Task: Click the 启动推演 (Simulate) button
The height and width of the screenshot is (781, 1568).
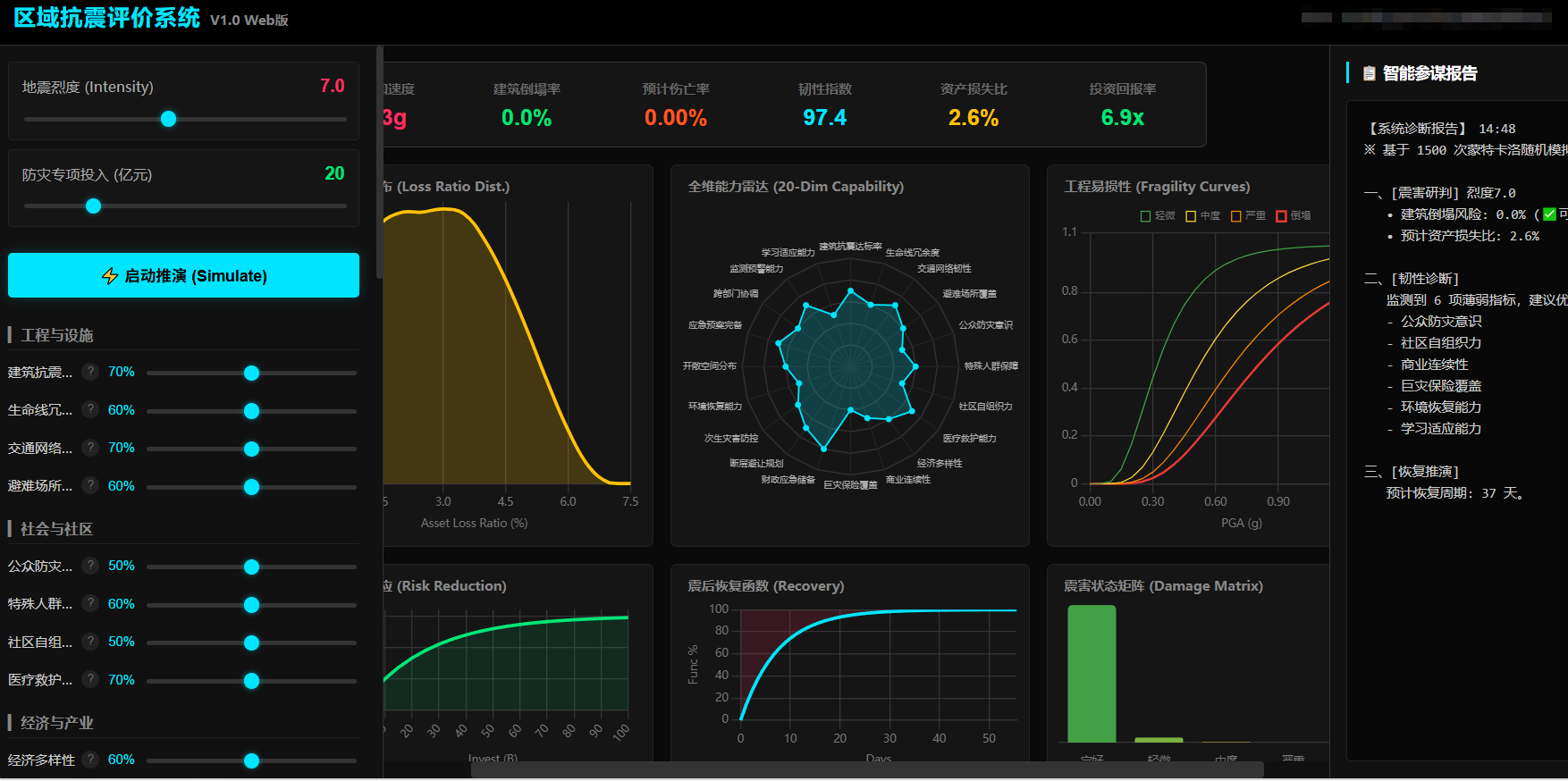Action: 183,275
